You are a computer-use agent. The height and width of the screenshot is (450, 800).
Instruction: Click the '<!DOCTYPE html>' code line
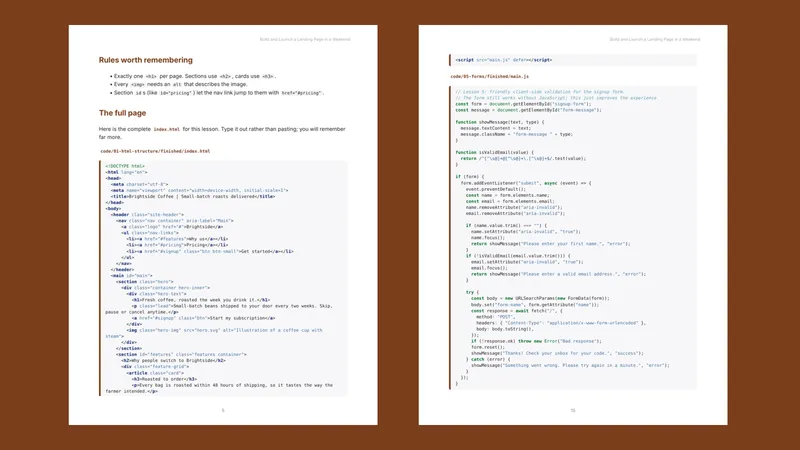125,166
